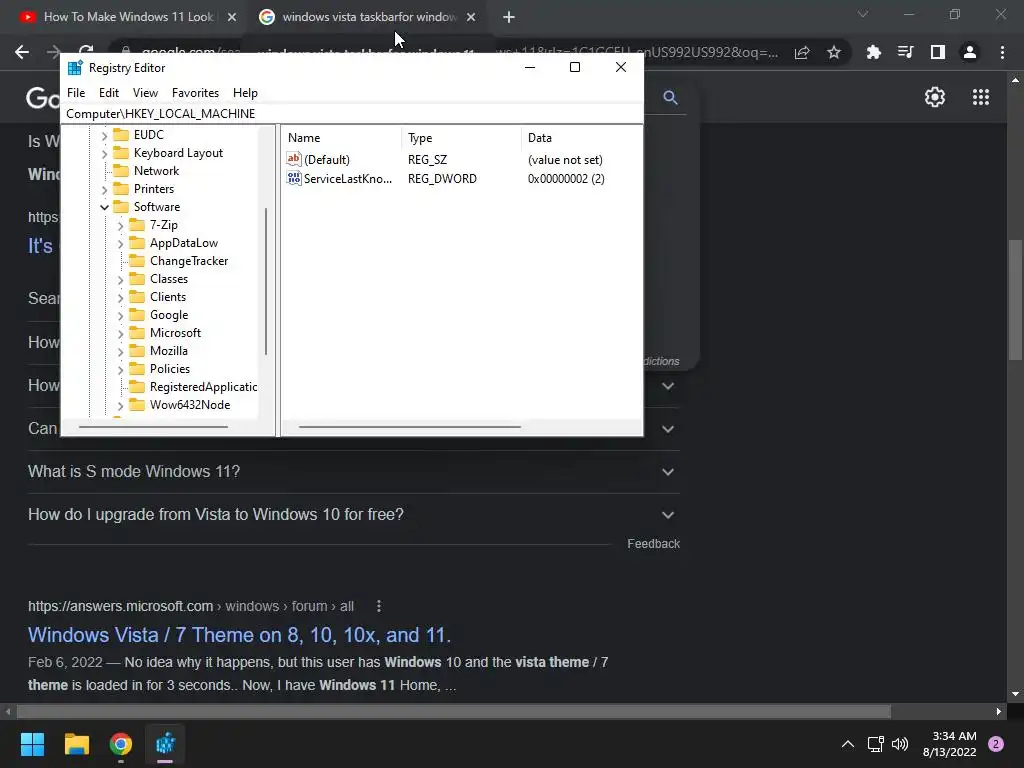Open Chrome extensions puzzle icon

tap(873, 52)
